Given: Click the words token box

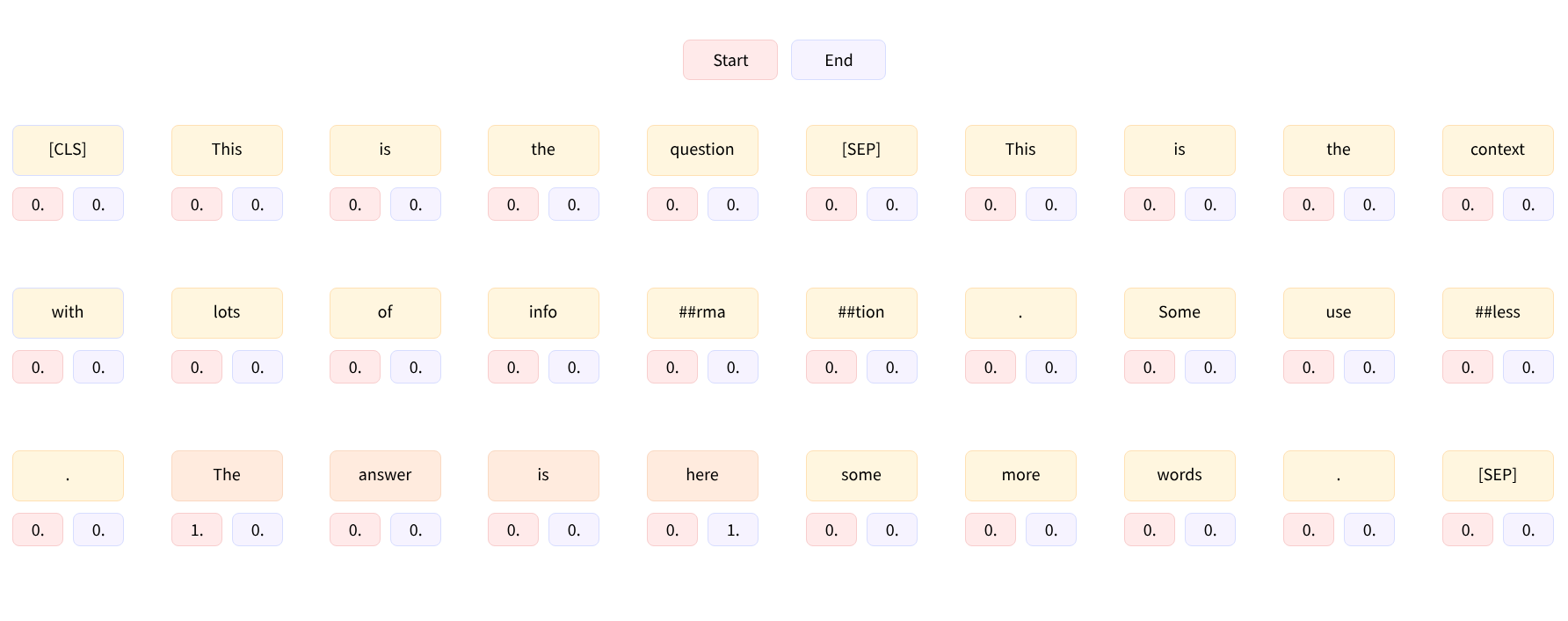Looking at the screenshot, I should (1180, 476).
